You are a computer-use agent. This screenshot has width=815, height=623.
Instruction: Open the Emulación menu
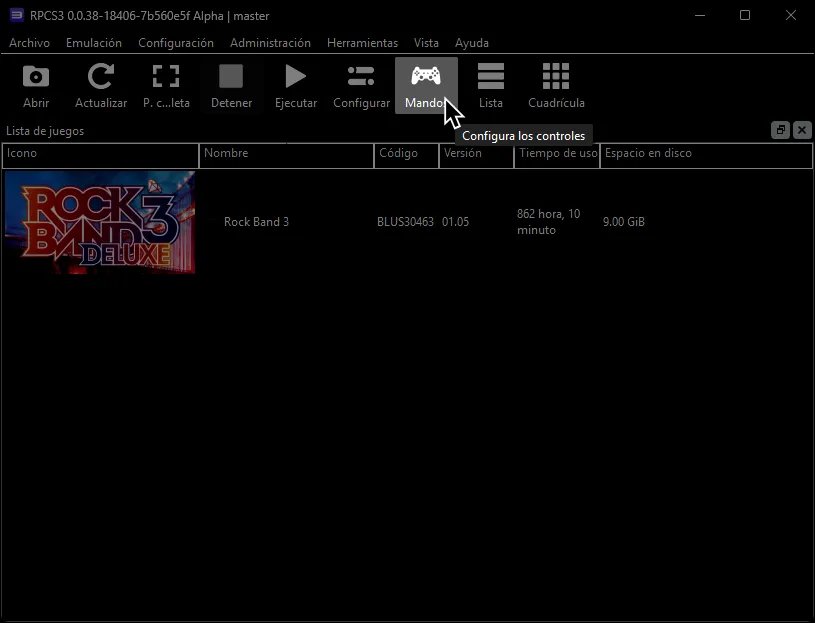coord(93,43)
